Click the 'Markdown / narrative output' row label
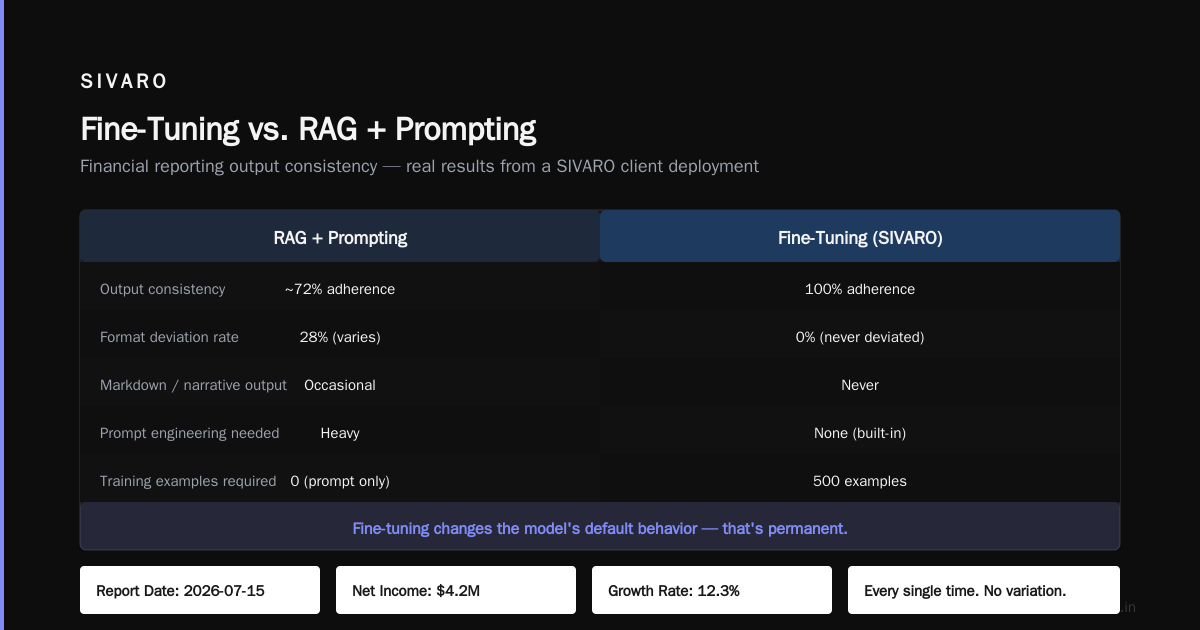The image size is (1200, 630). [193, 385]
